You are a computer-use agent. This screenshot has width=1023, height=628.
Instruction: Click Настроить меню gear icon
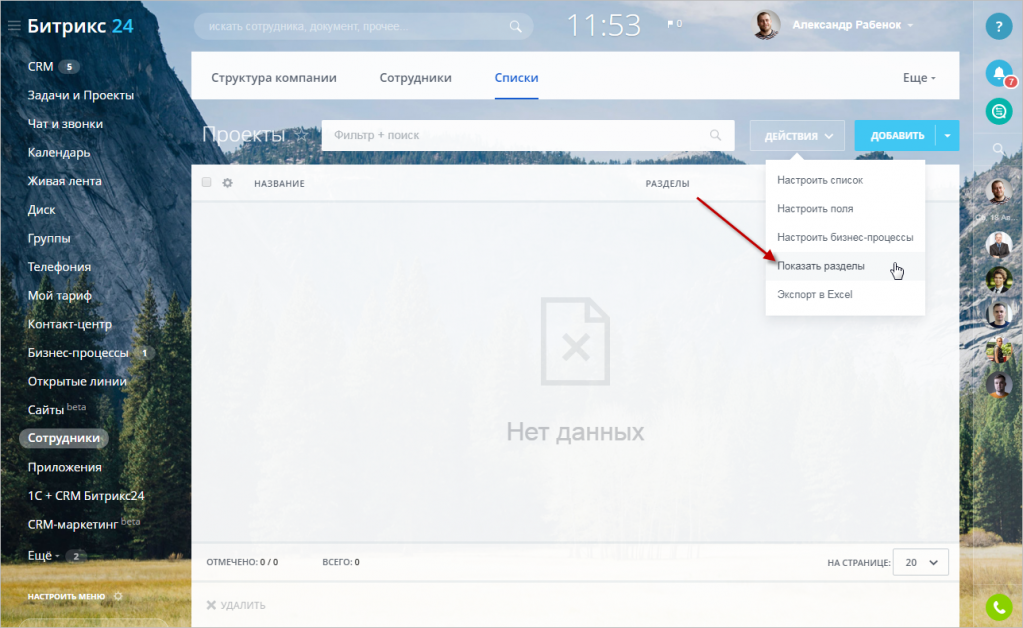(x=118, y=596)
